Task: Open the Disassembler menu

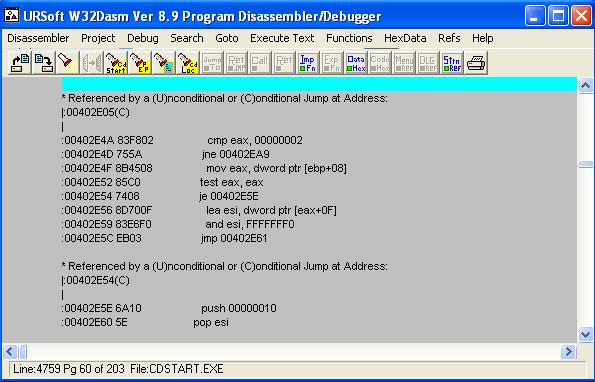Action: pyautogui.click(x=38, y=38)
